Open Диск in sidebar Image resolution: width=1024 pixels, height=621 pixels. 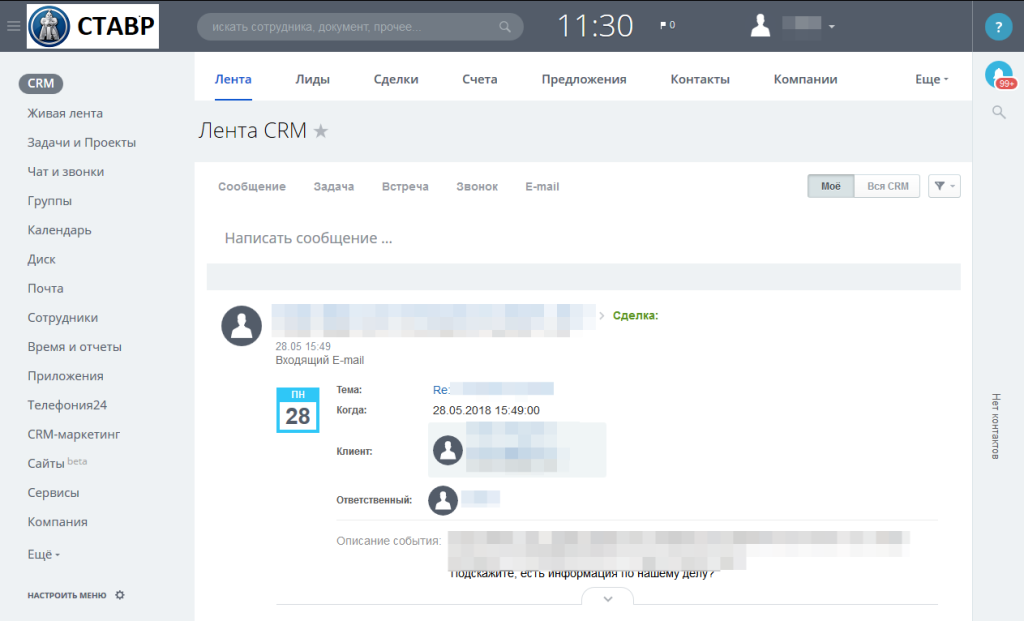42,259
